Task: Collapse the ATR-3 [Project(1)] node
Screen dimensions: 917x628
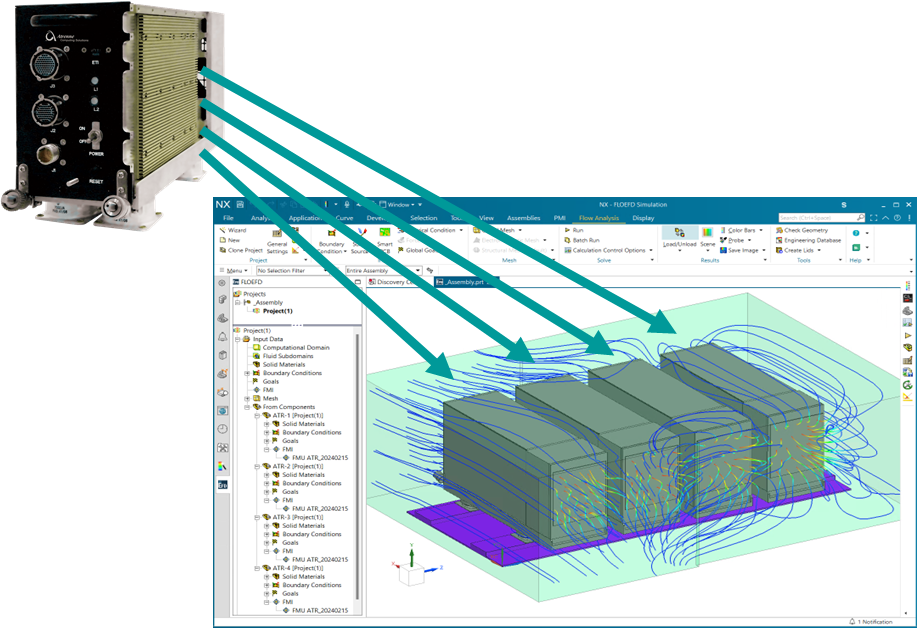Action: tap(257, 517)
